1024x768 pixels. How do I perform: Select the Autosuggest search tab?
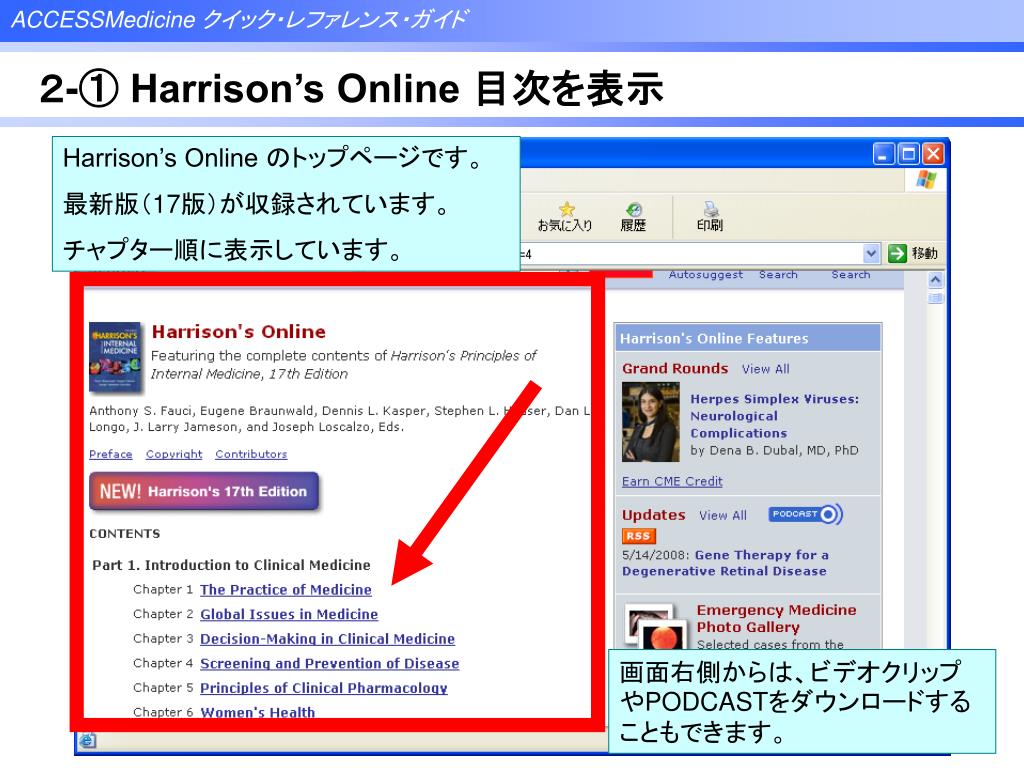(x=705, y=275)
